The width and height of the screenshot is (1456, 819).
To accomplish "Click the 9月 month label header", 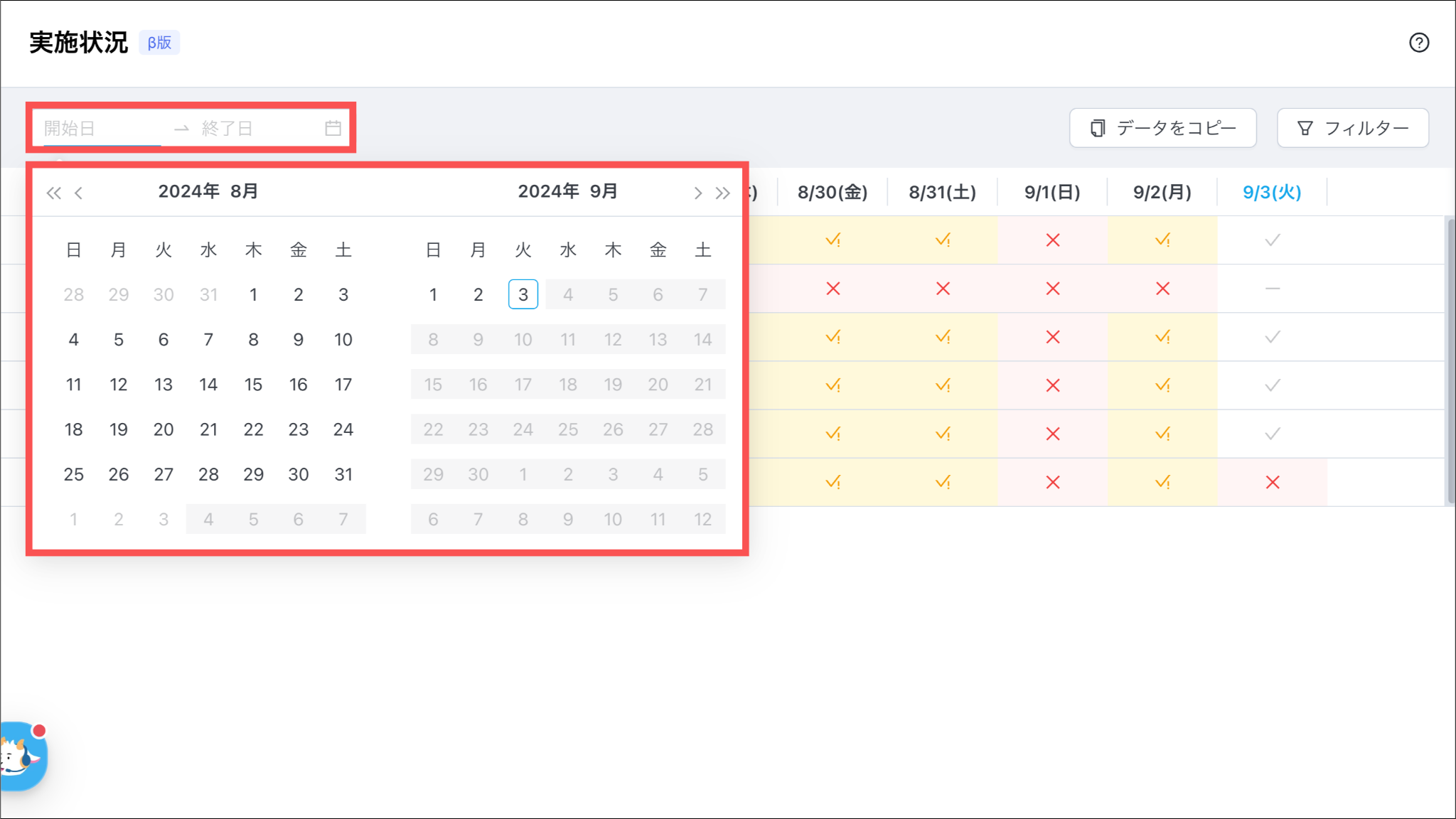I will click(x=604, y=191).
